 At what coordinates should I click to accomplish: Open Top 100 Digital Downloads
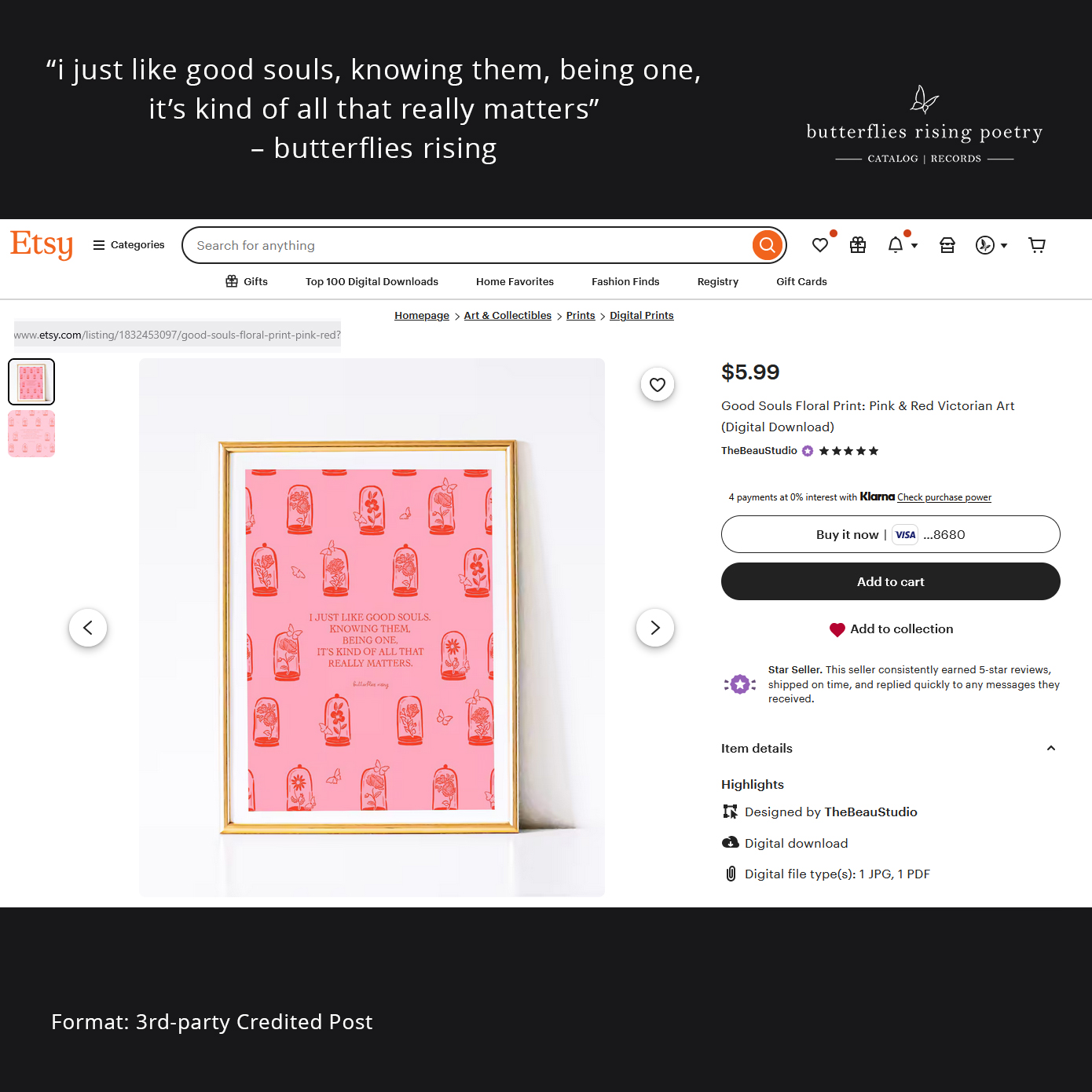(x=372, y=281)
